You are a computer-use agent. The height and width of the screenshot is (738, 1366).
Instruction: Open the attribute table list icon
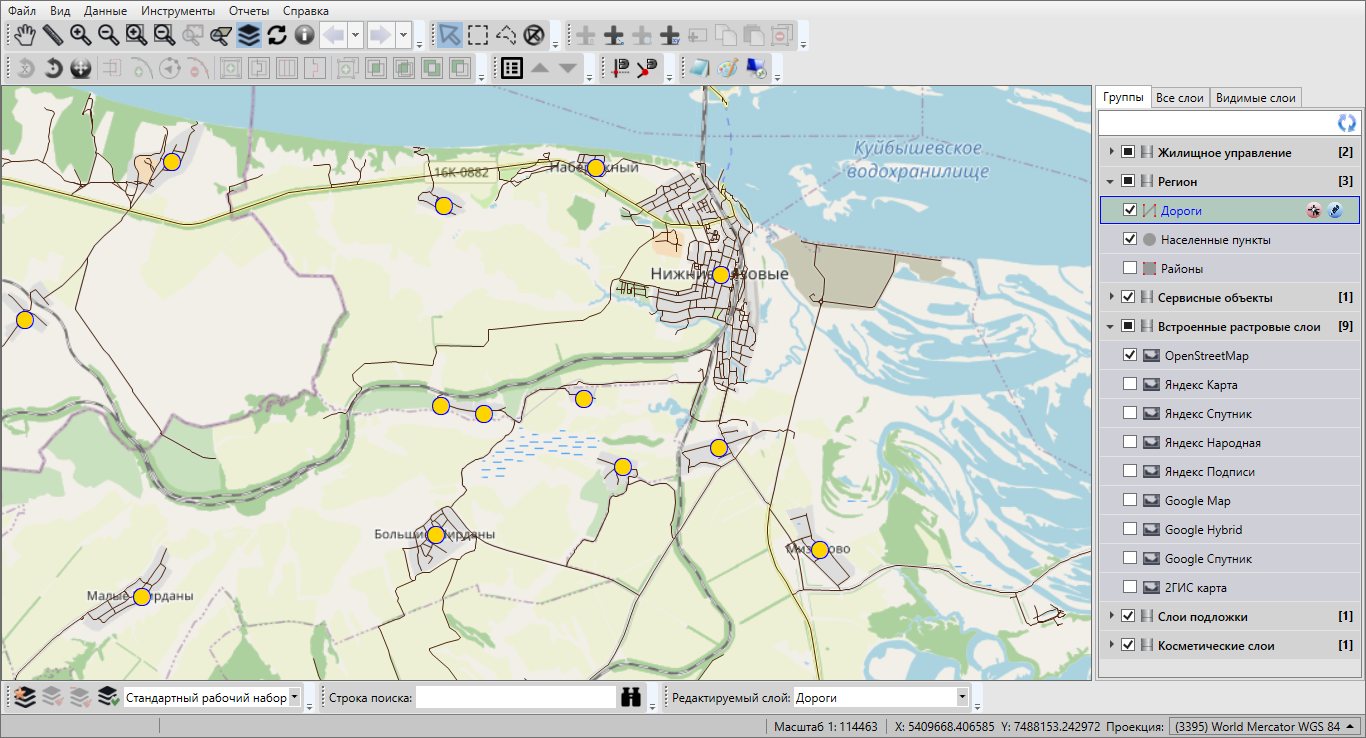pyautogui.click(x=512, y=68)
